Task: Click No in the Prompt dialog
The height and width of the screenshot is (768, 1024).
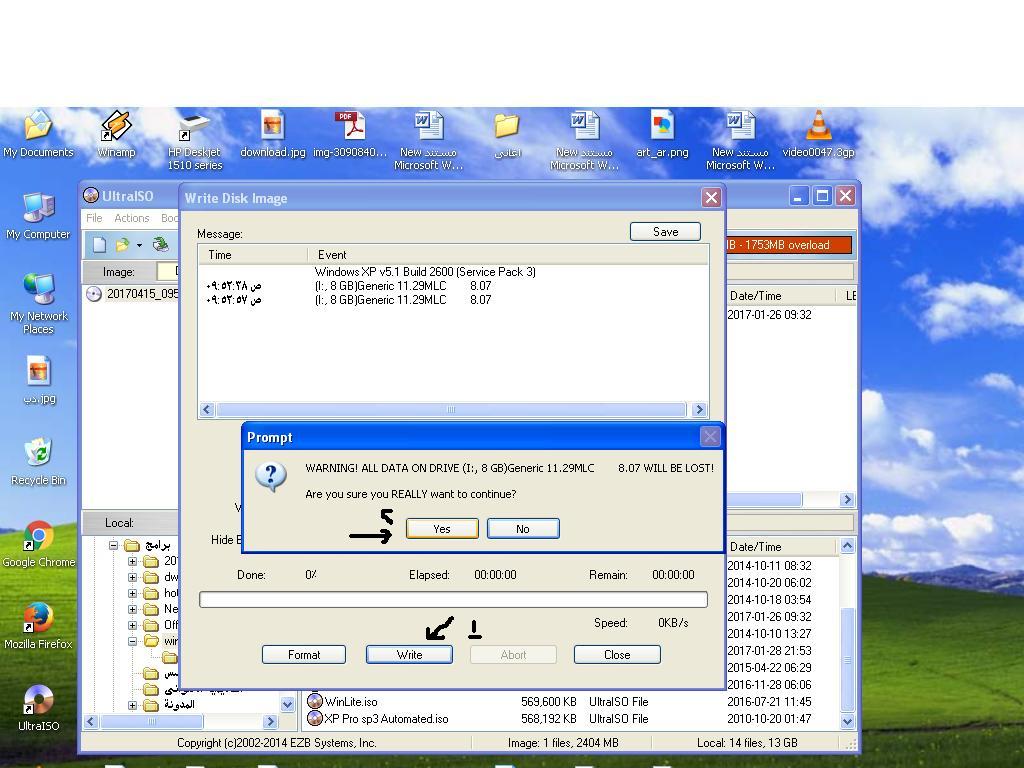Action: [x=522, y=528]
